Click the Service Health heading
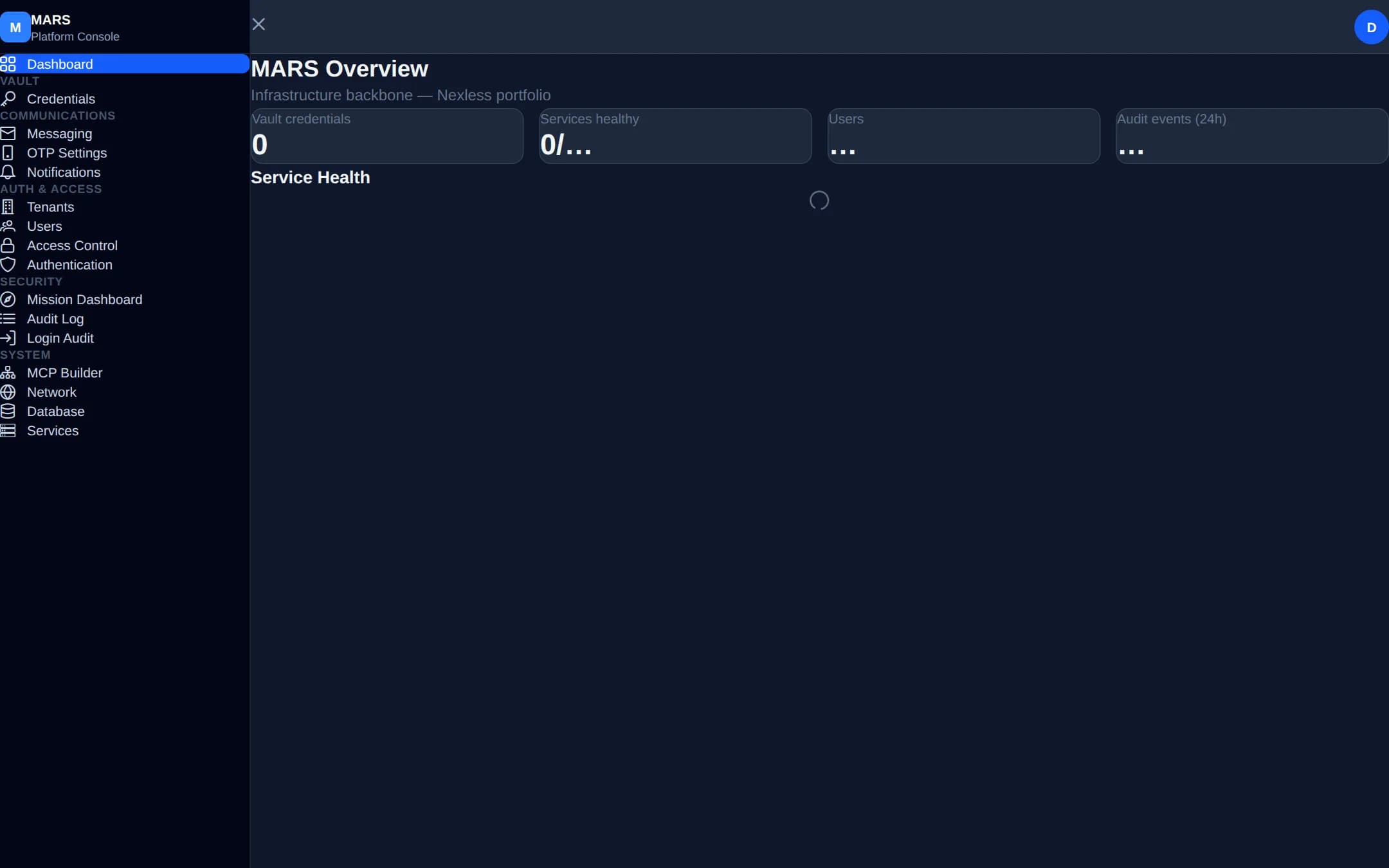The width and height of the screenshot is (1389, 868). click(311, 177)
